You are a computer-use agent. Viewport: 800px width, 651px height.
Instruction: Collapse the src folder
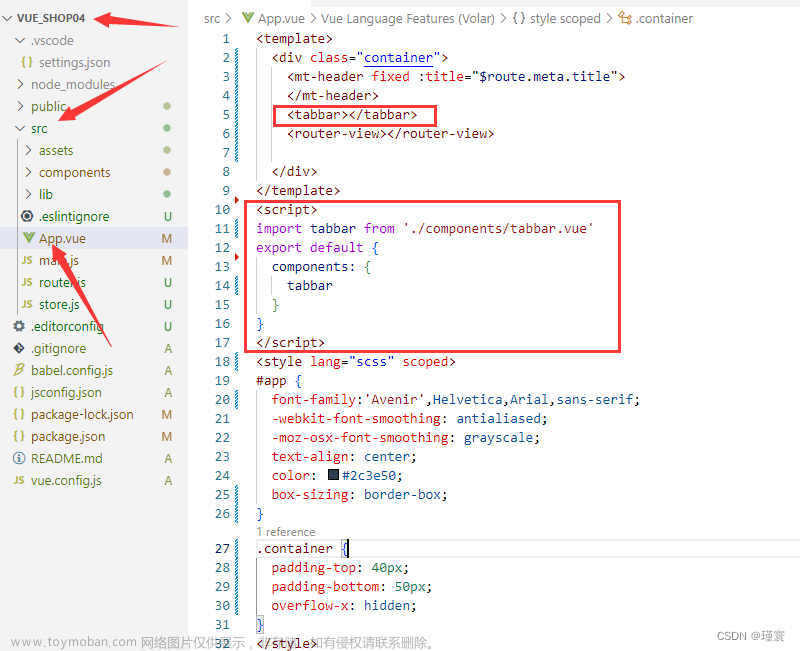20,128
